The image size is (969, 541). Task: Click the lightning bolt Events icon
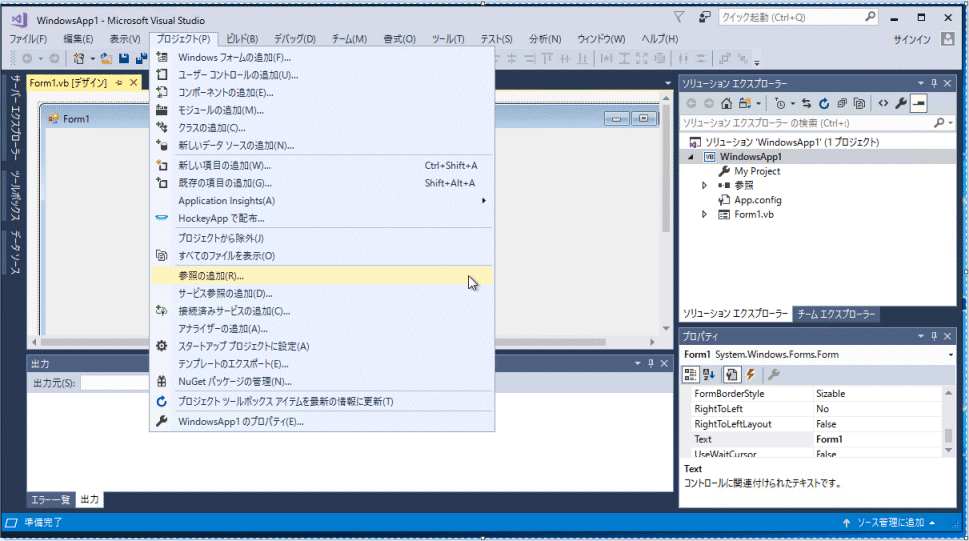751,374
